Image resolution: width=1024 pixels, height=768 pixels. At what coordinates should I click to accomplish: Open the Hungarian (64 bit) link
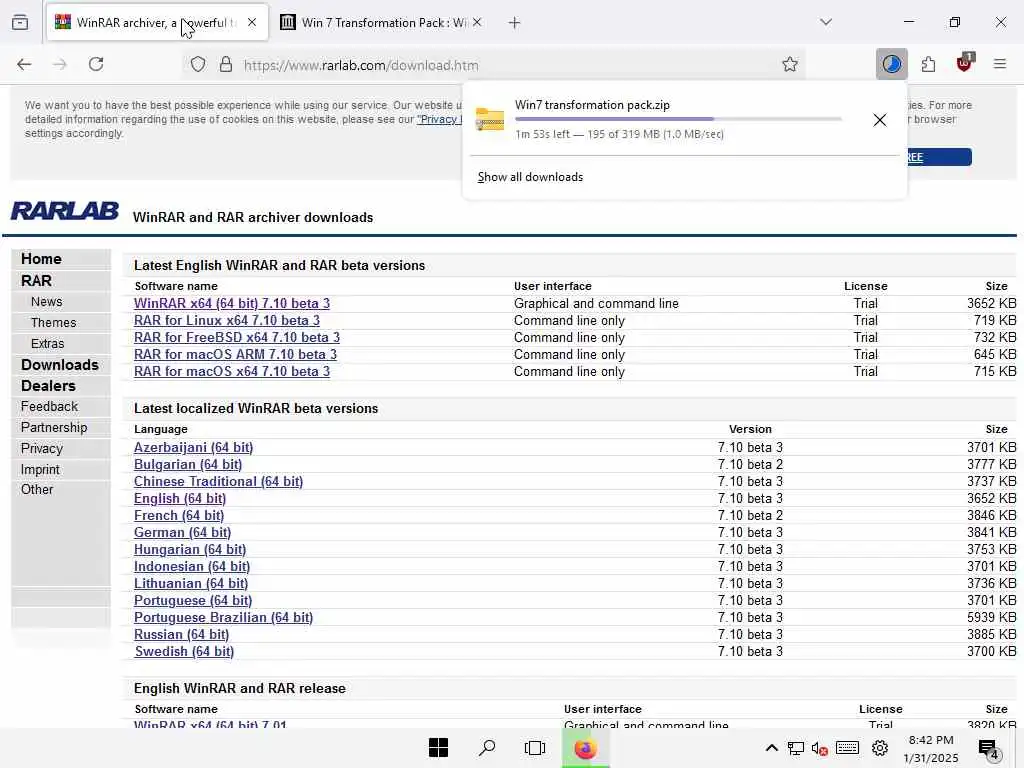point(190,549)
